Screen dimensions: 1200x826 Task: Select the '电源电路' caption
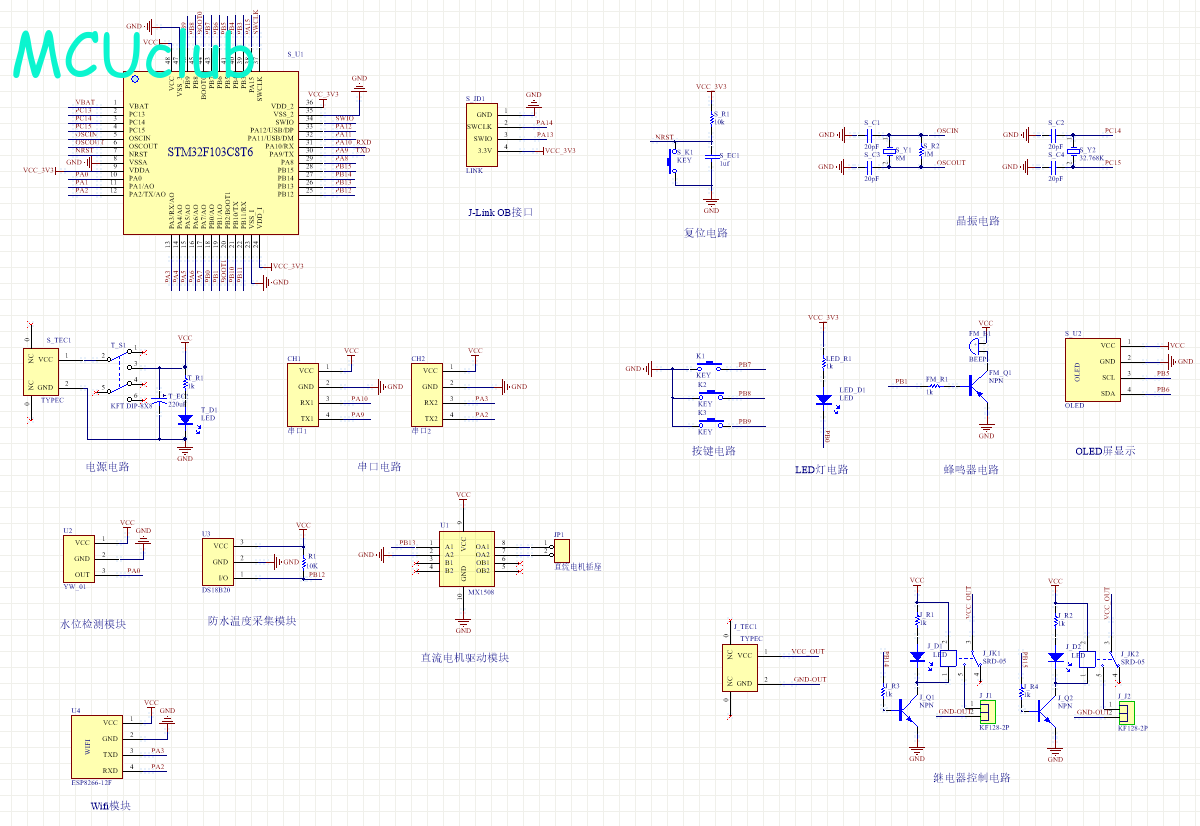pyautogui.click(x=107, y=466)
